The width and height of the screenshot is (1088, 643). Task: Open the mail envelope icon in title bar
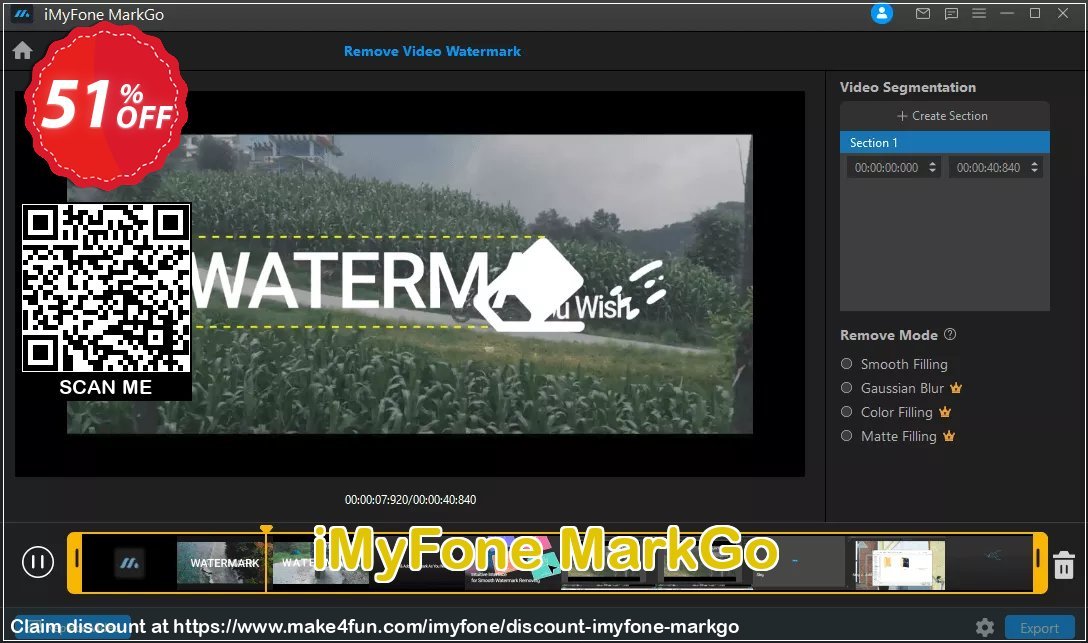(x=923, y=13)
